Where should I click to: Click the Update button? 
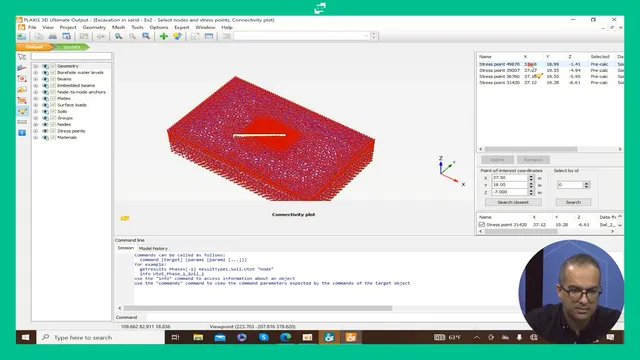[71, 47]
